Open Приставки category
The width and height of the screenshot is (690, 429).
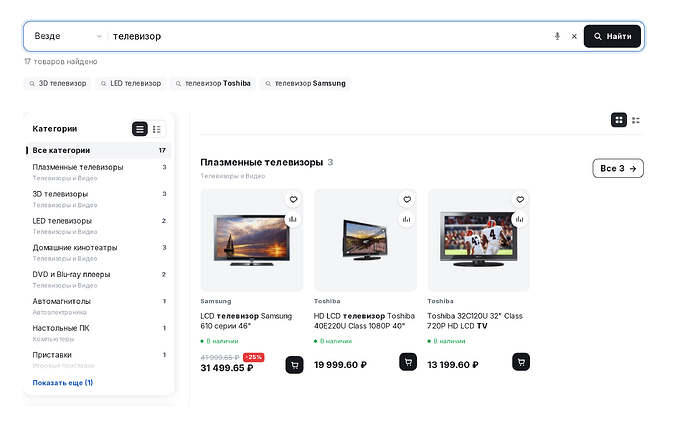(98, 359)
